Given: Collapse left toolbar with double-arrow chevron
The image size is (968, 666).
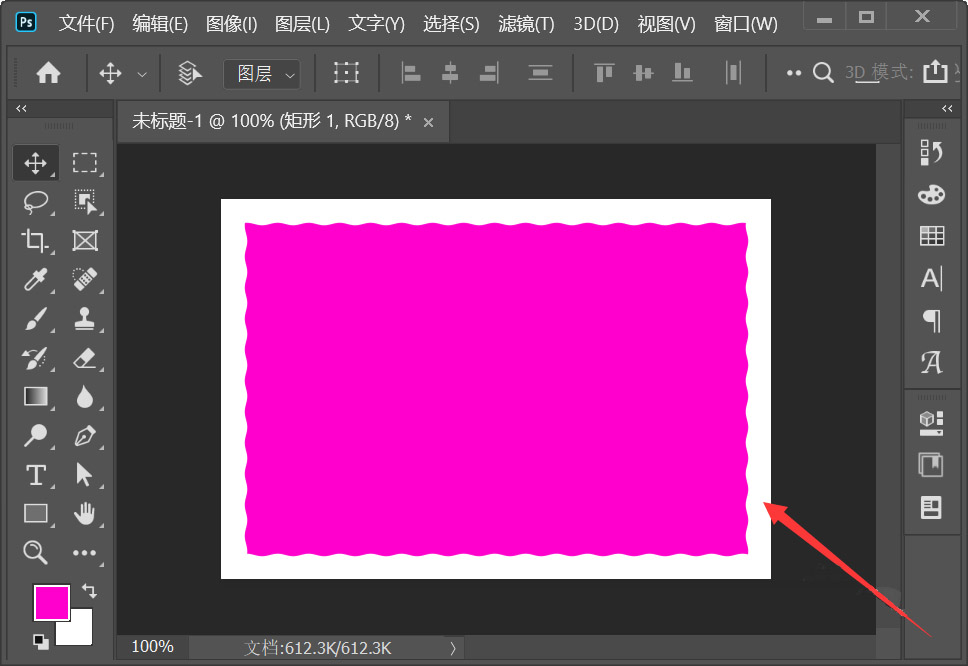Looking at the screenshot, I should [x=21, y=108].
